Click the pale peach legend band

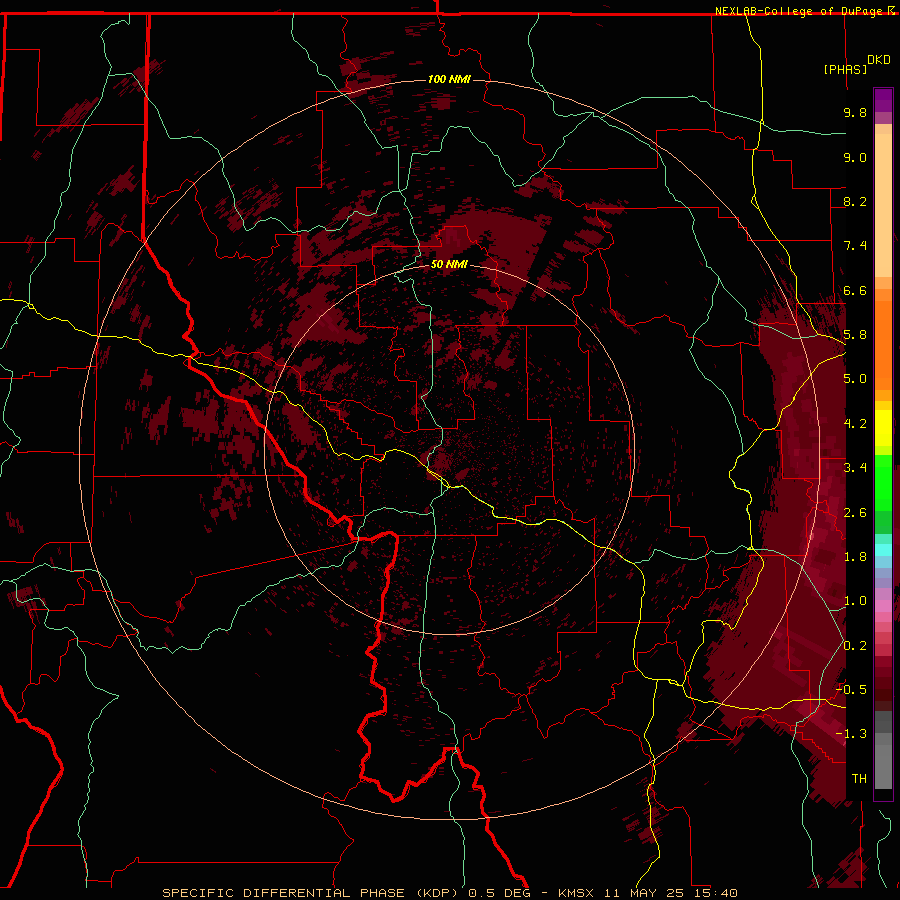point(883,205)
